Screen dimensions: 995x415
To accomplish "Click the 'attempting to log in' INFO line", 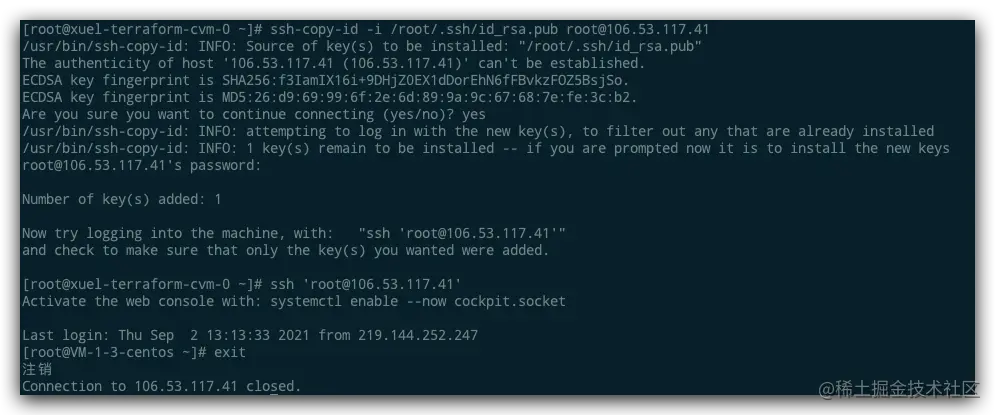I will [478, 131].
